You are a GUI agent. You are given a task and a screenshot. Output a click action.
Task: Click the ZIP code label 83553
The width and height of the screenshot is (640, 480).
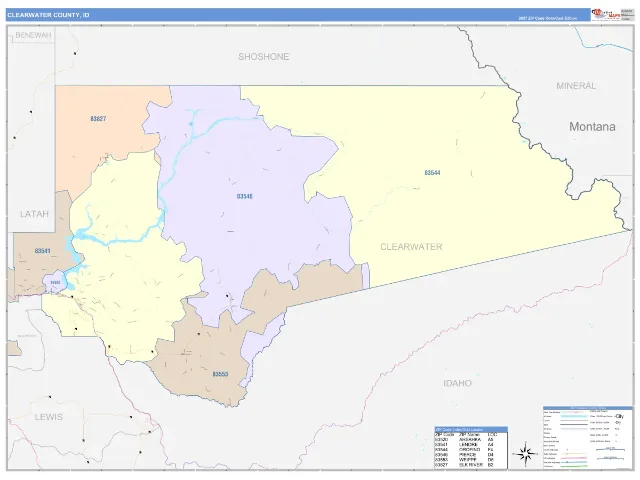(220, 374)
